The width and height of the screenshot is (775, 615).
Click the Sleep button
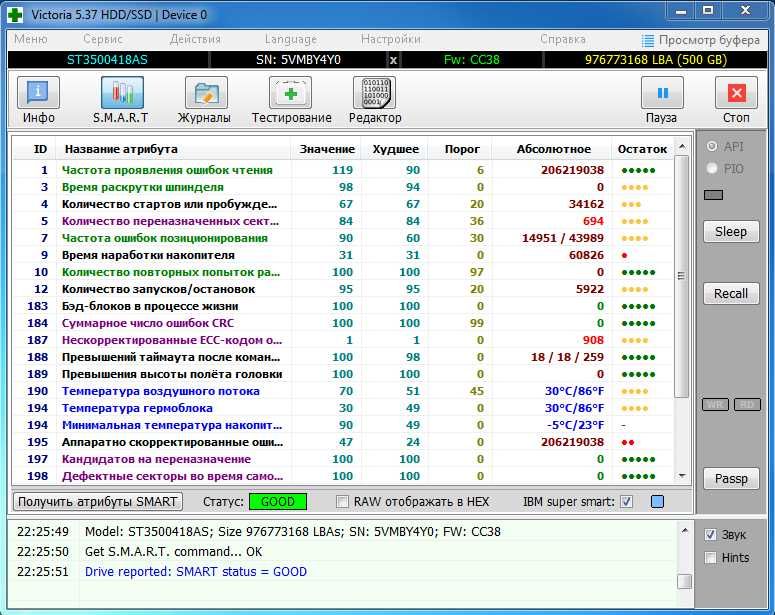(x=730, y=231)
